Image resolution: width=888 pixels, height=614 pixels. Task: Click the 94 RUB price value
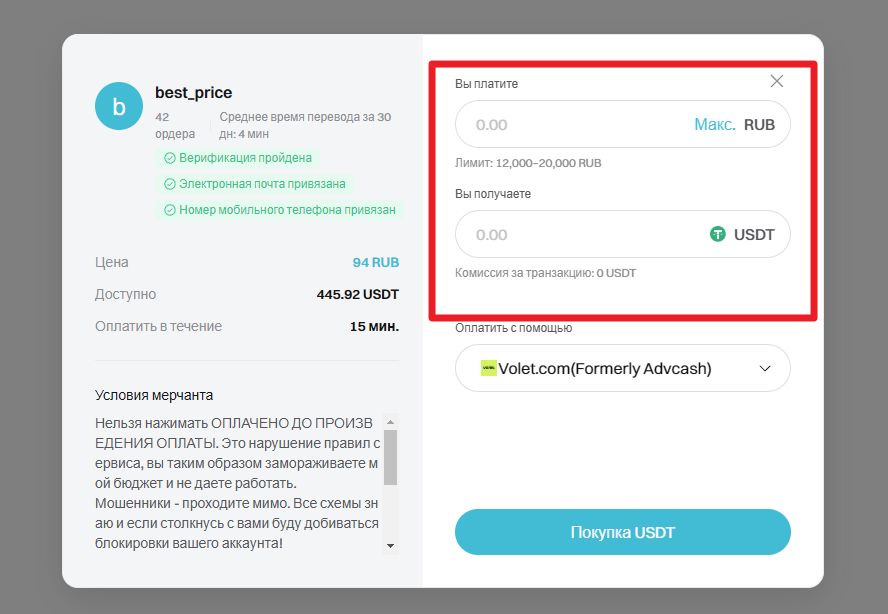[x=377, y=262]
